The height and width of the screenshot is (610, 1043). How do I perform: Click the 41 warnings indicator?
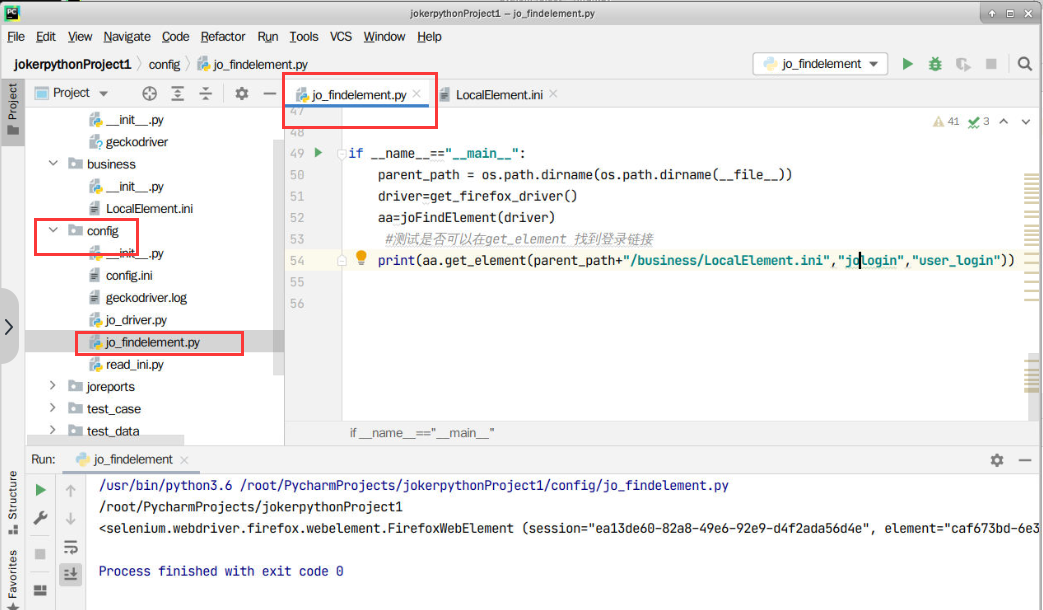point(946,122)
